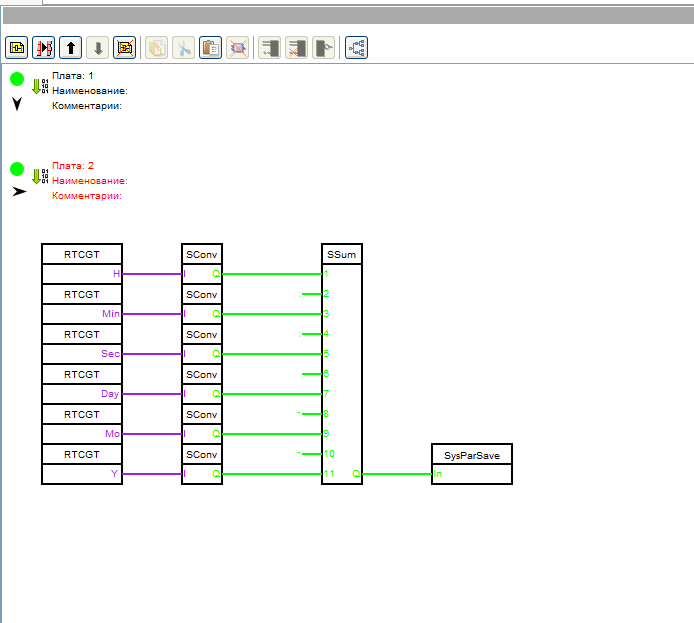Viewport: 694px width, 623px height.
Task: Click the add block input icon
Action: (269, 47)
